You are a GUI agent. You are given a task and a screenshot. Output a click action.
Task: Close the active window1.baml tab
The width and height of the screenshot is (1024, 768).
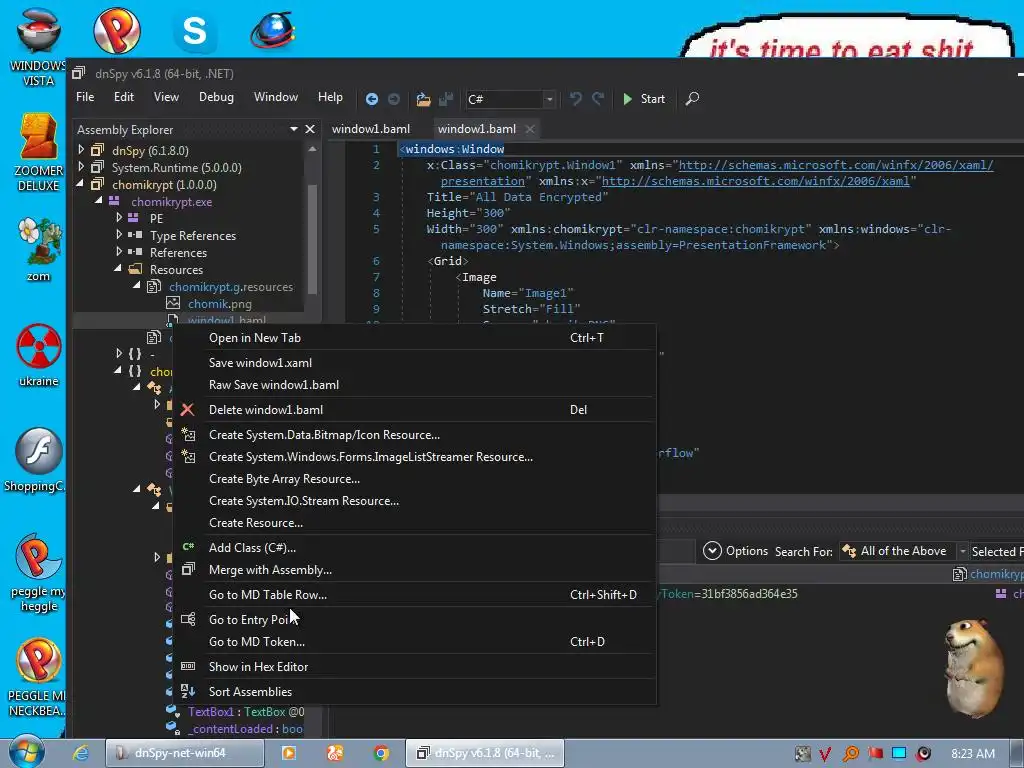click(530, 129)
